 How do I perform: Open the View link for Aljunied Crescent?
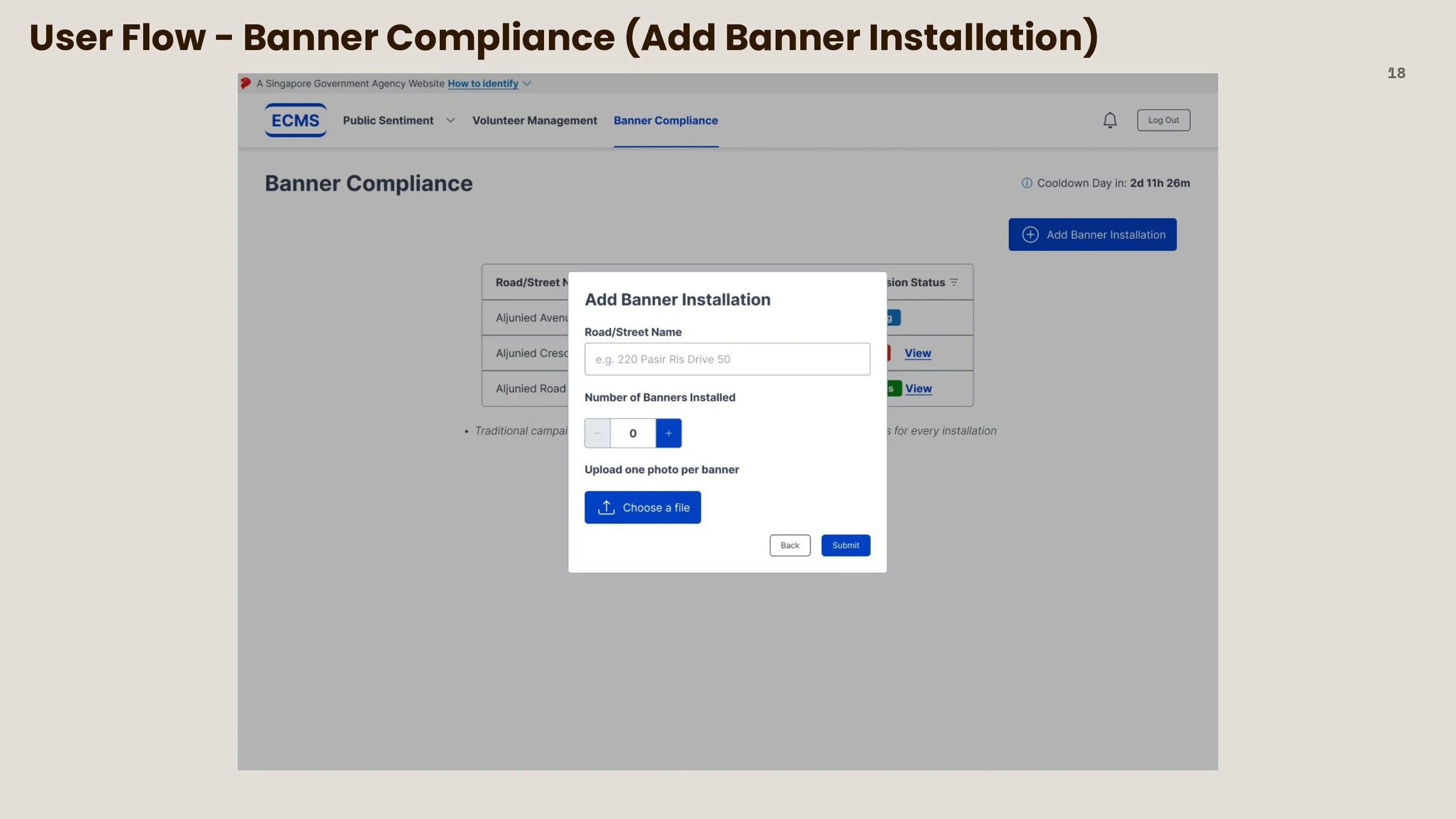(x=918, y=353)
